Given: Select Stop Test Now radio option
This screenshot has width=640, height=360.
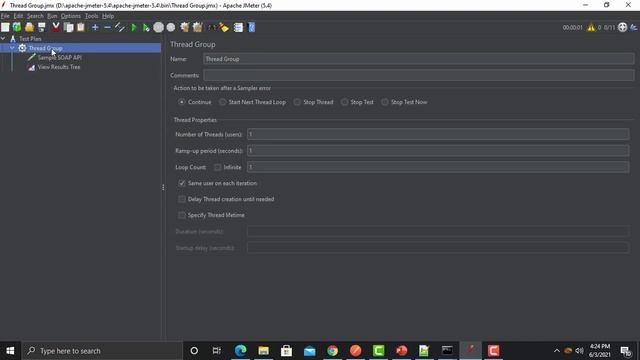Looking at the screenshot, I should 404,102.
